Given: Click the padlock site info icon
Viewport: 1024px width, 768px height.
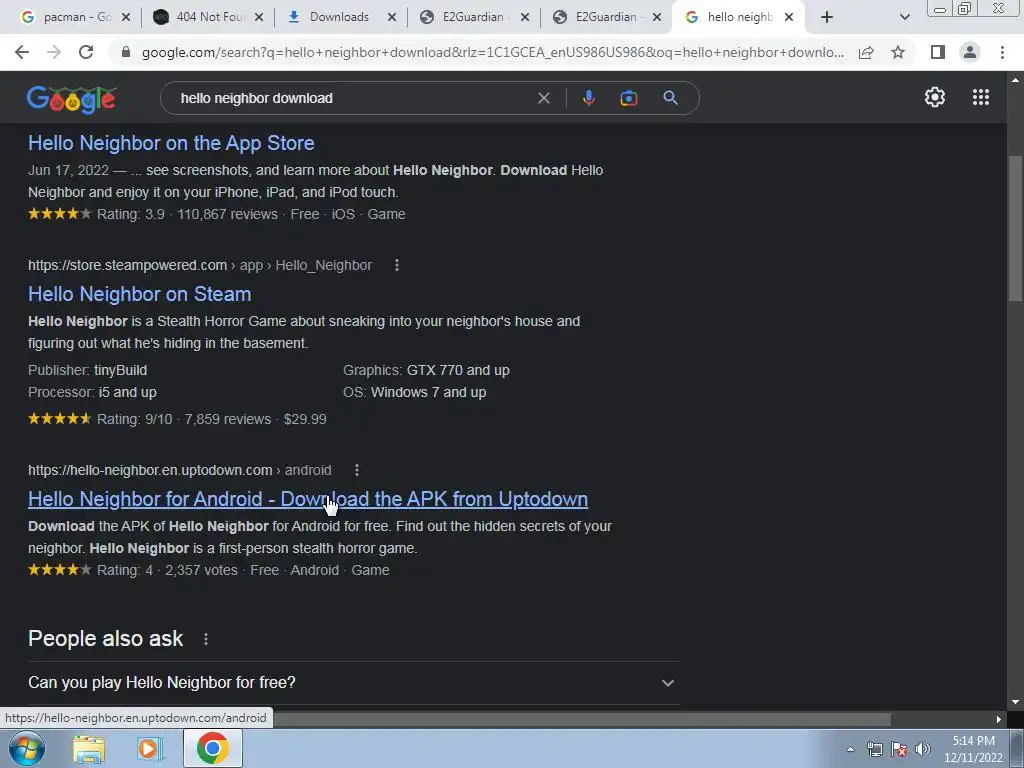Looking at the screenshot, I should [126, 52].
